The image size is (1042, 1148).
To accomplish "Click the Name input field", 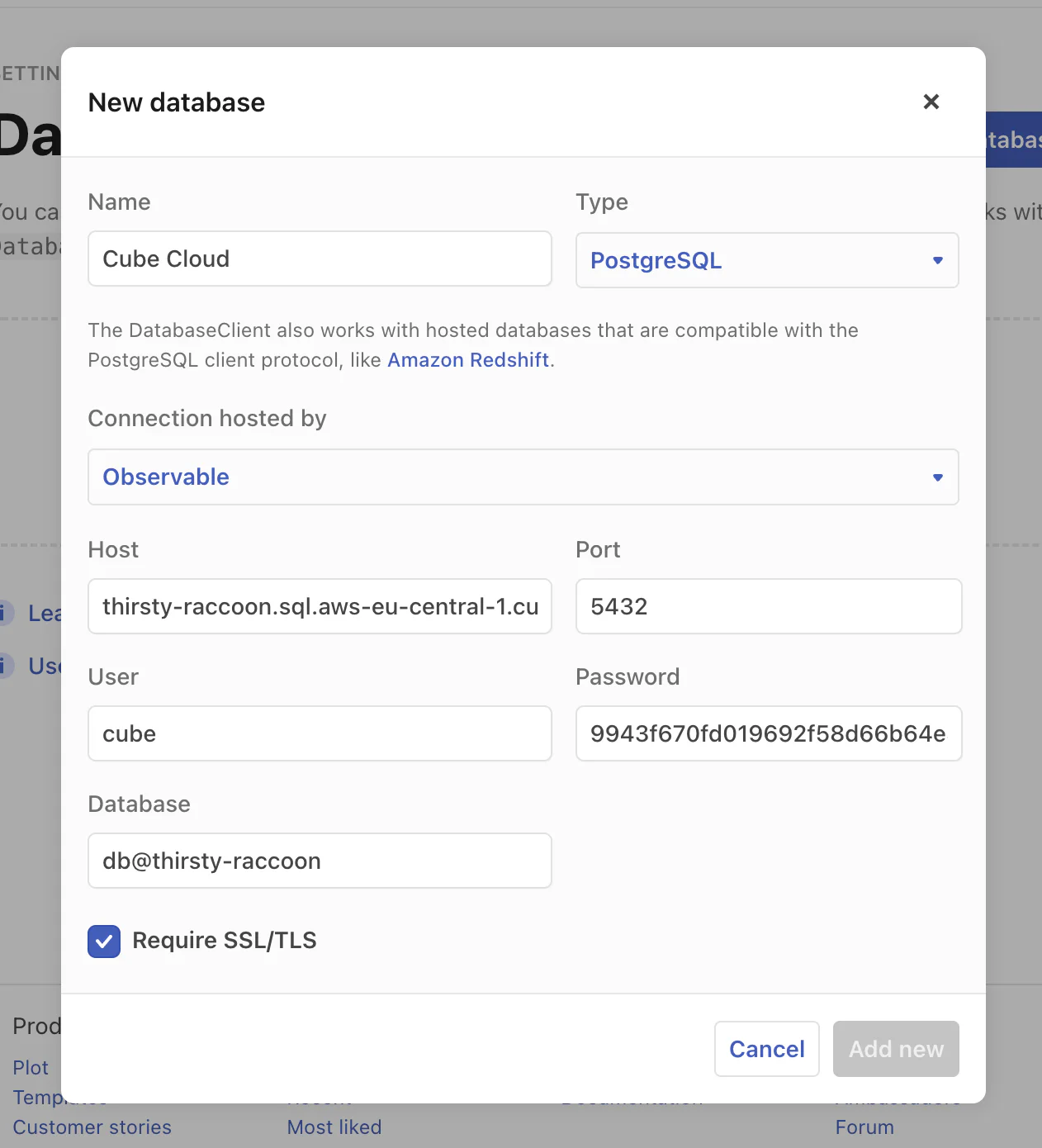I will pos(320,259).
